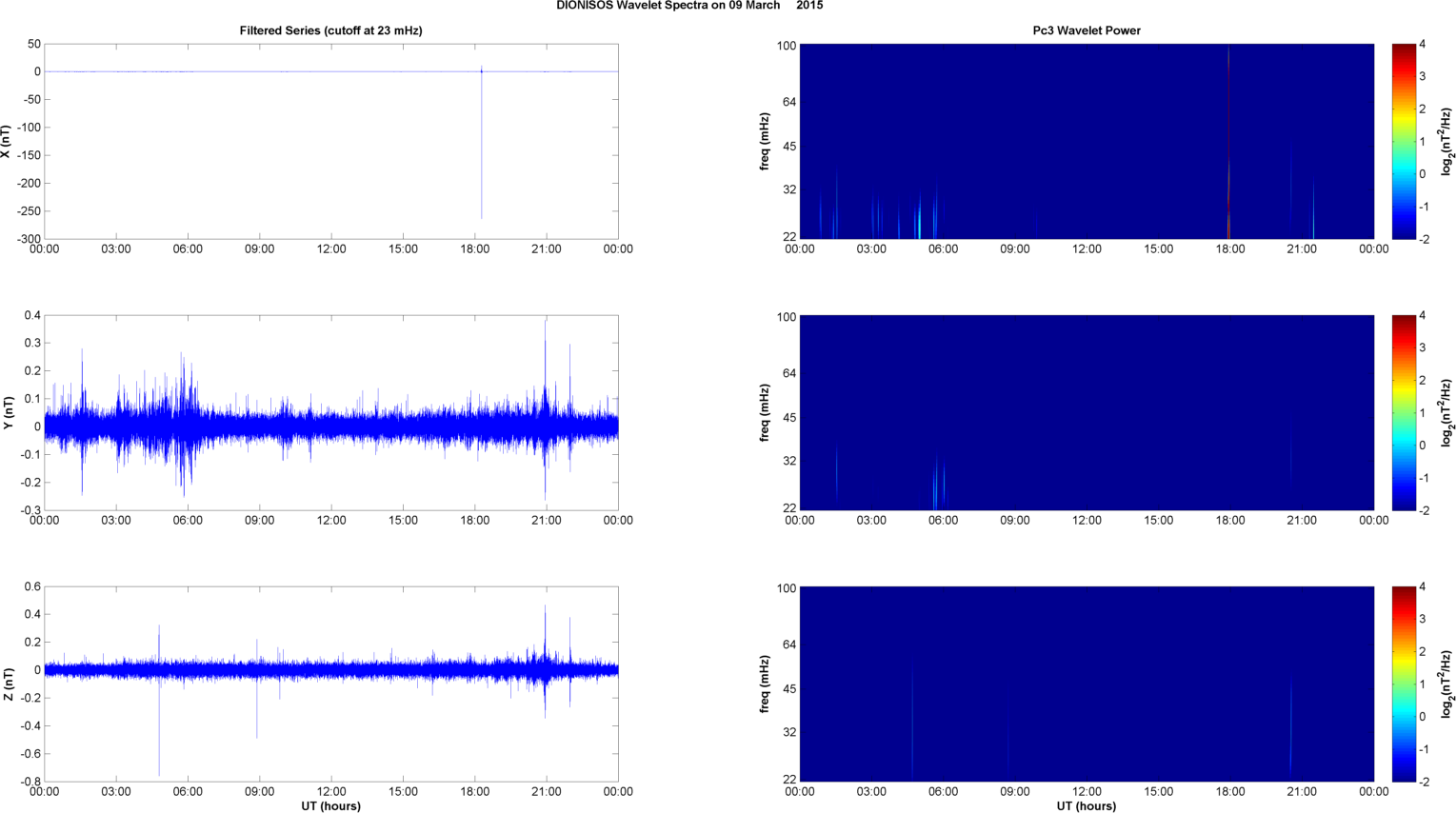Click the middle color bar's log2(nT²/Hz) label

[x=1446, y=412]
